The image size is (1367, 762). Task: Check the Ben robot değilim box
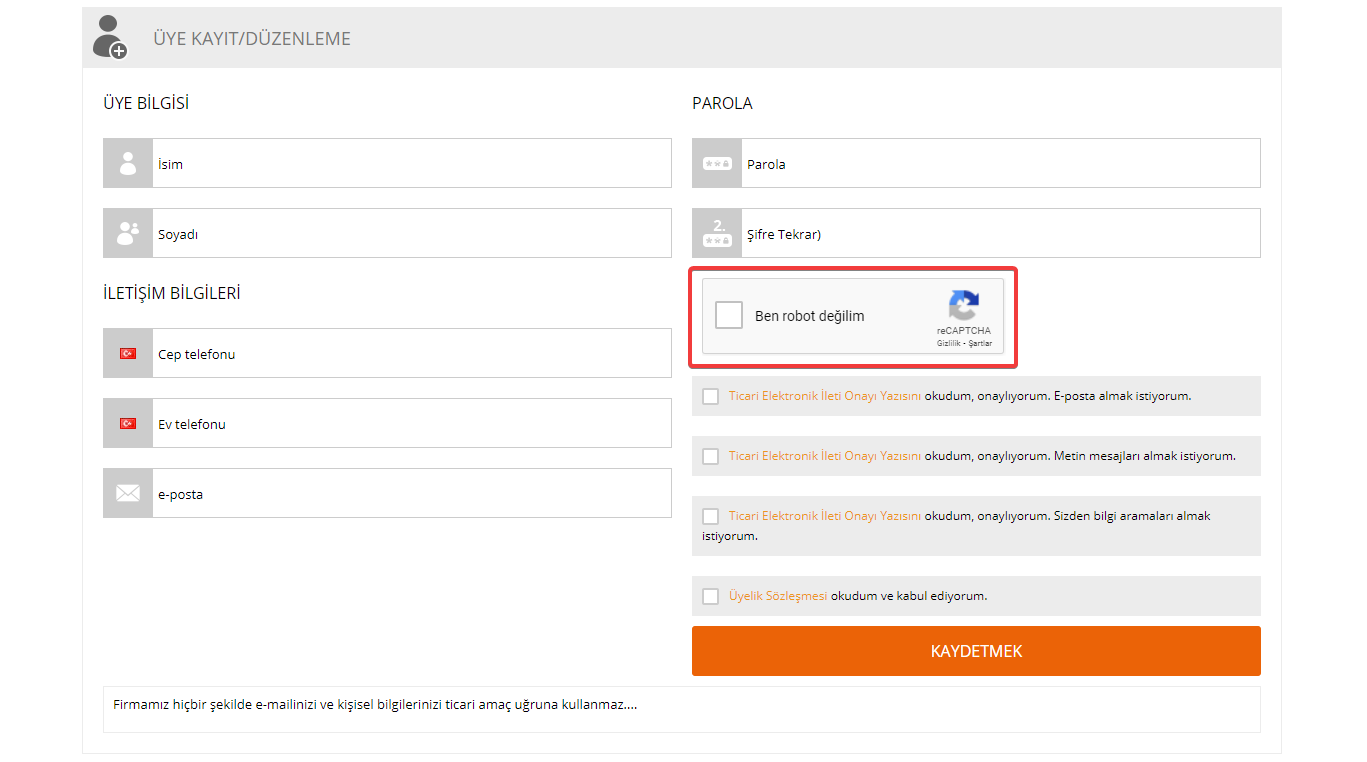[x=729, y=316]
